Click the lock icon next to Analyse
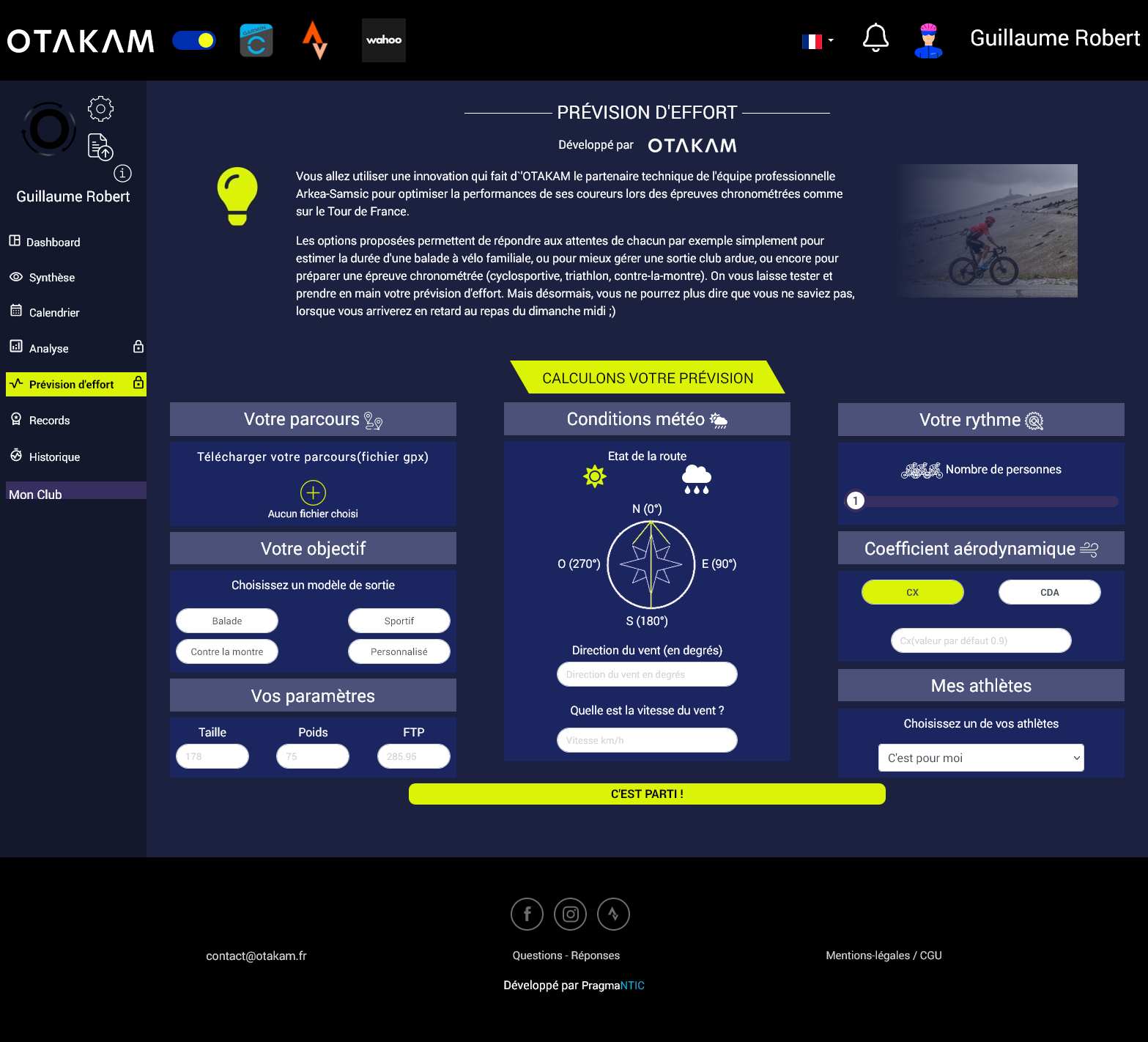Viewport: 1148px width, 1042px height. tap(138, 347)
